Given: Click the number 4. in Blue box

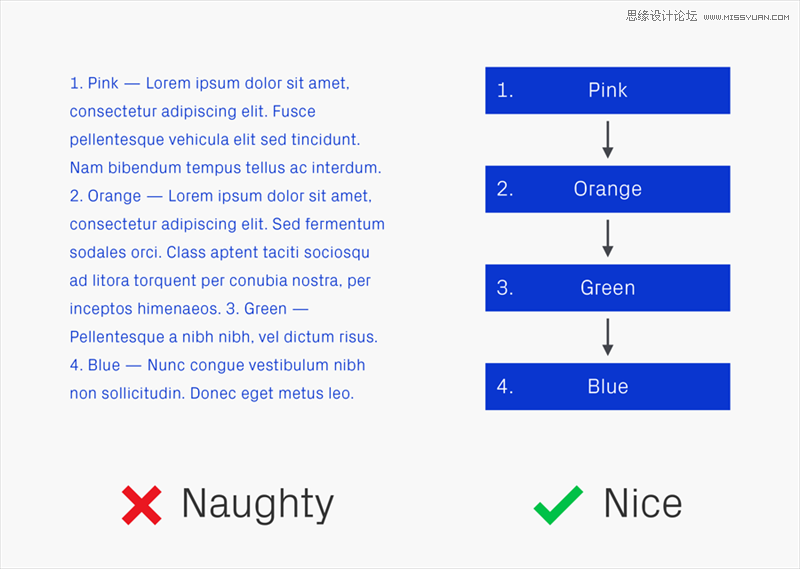Looking at the screenshot, I should (x=505, y=386).
